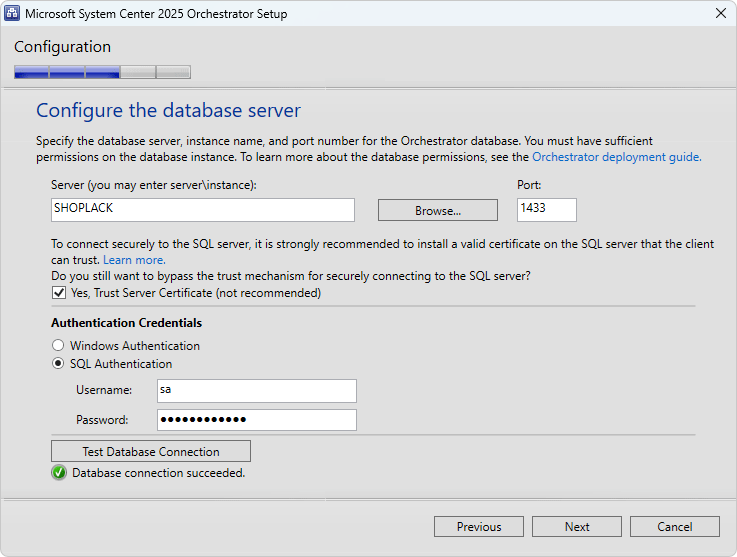Click the setup progress bar

(x=102, y=72)
